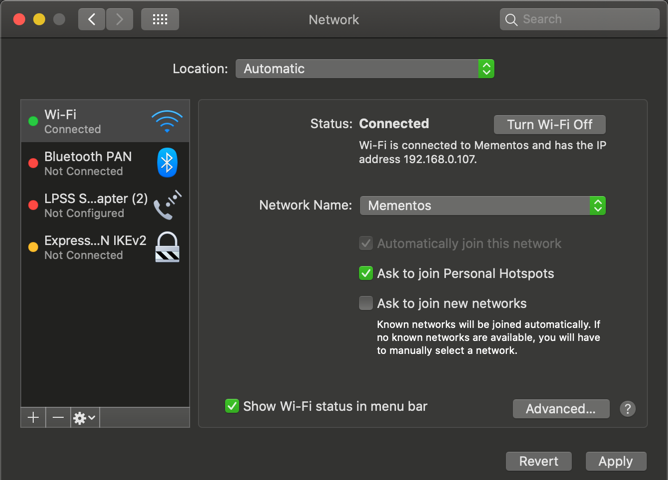Image resolution: width=668 pixels, height=480 pixels.
Task: Toggle Ask to join Personal Hotspots
Action: 366,273
